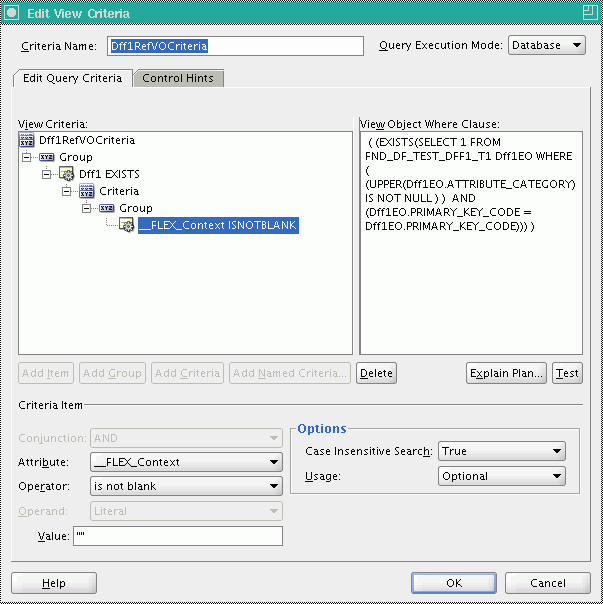Confirm with the OK button

point(454,583)
